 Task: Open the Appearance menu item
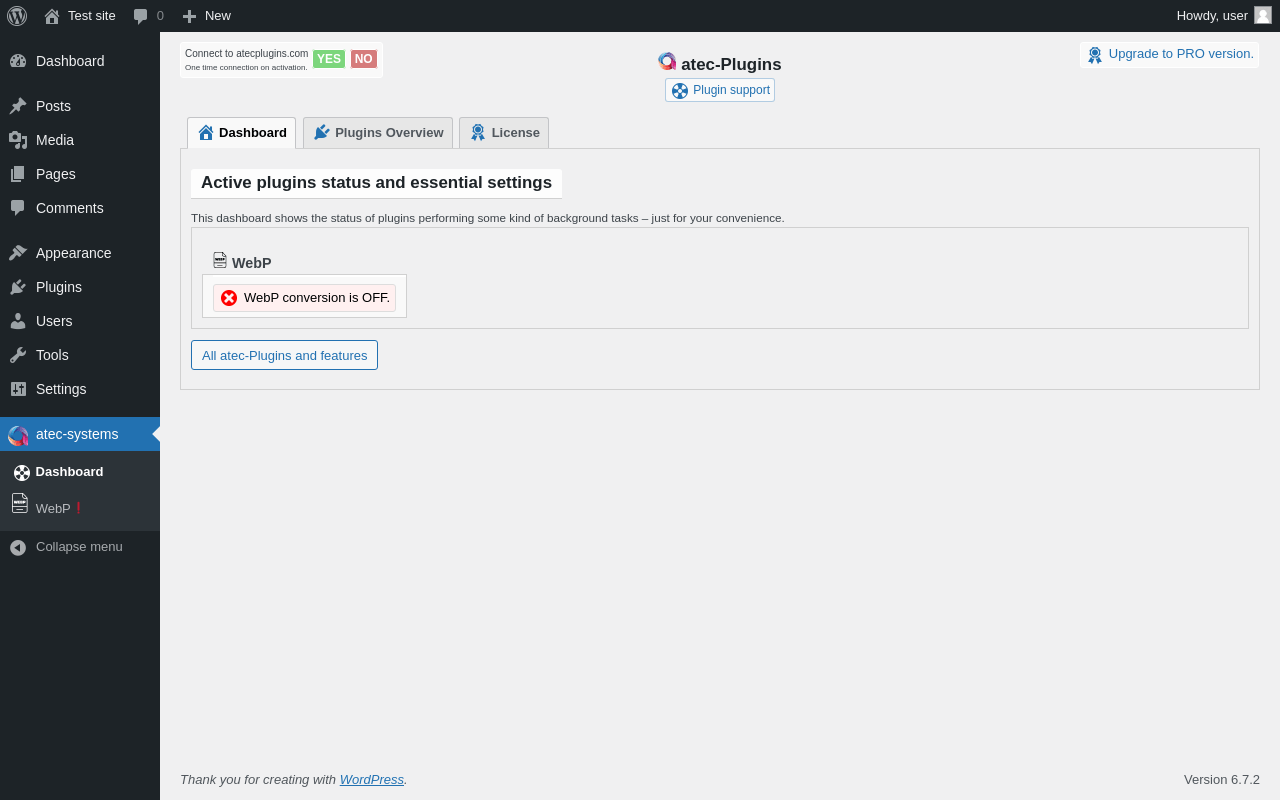tap(73, 253)
